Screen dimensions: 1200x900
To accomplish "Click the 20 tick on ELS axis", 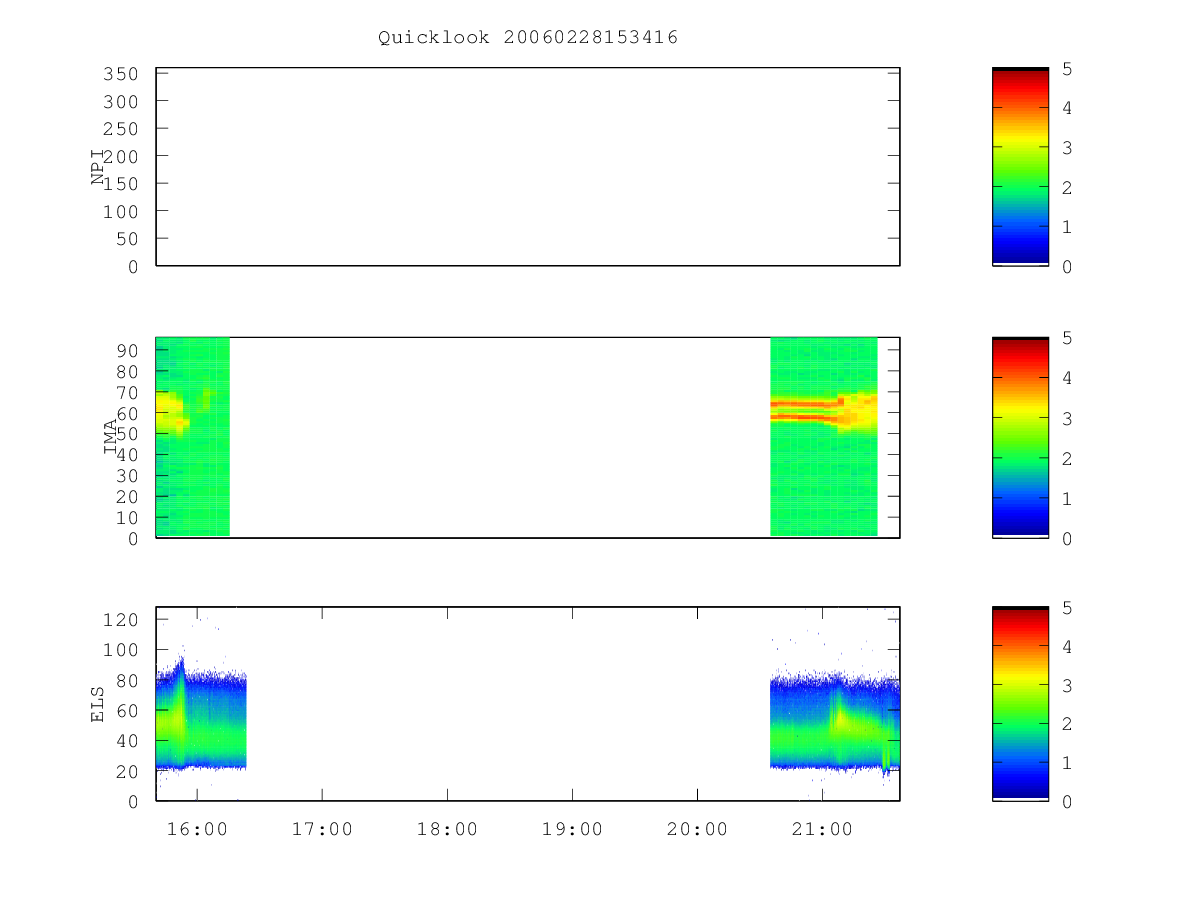I will [x=126, y=771].
